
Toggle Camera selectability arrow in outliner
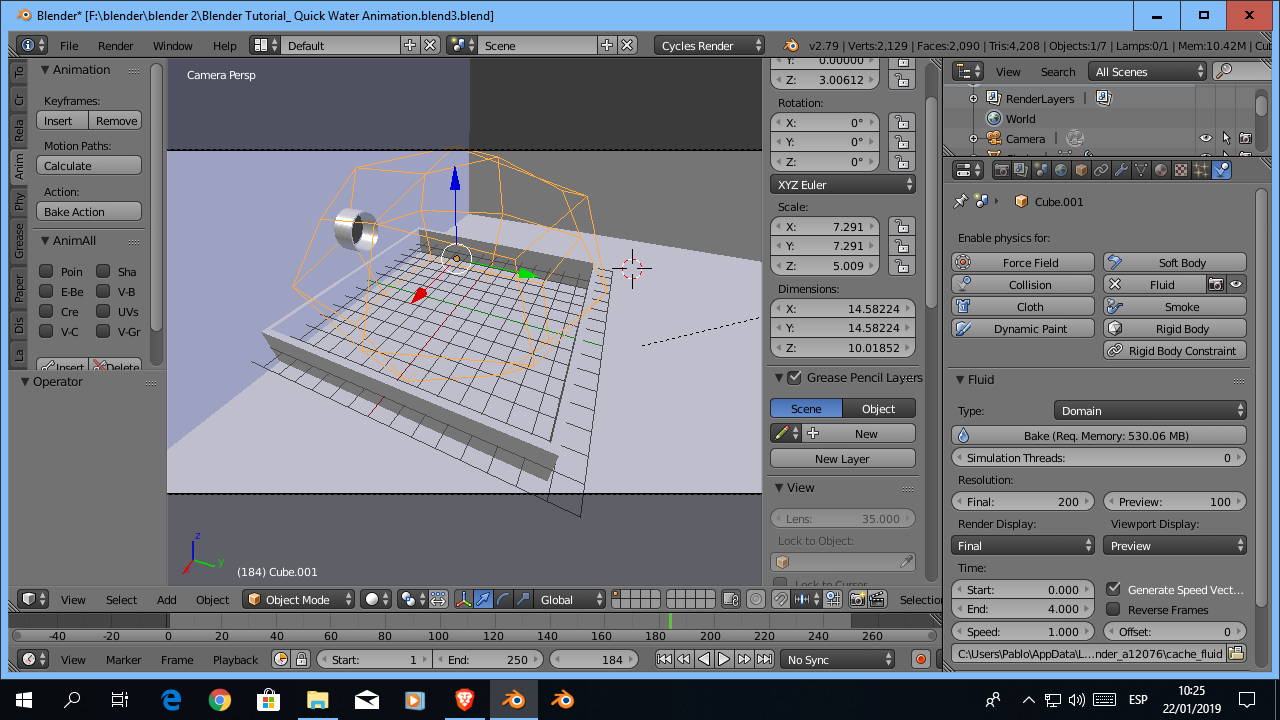(1226, 138)
